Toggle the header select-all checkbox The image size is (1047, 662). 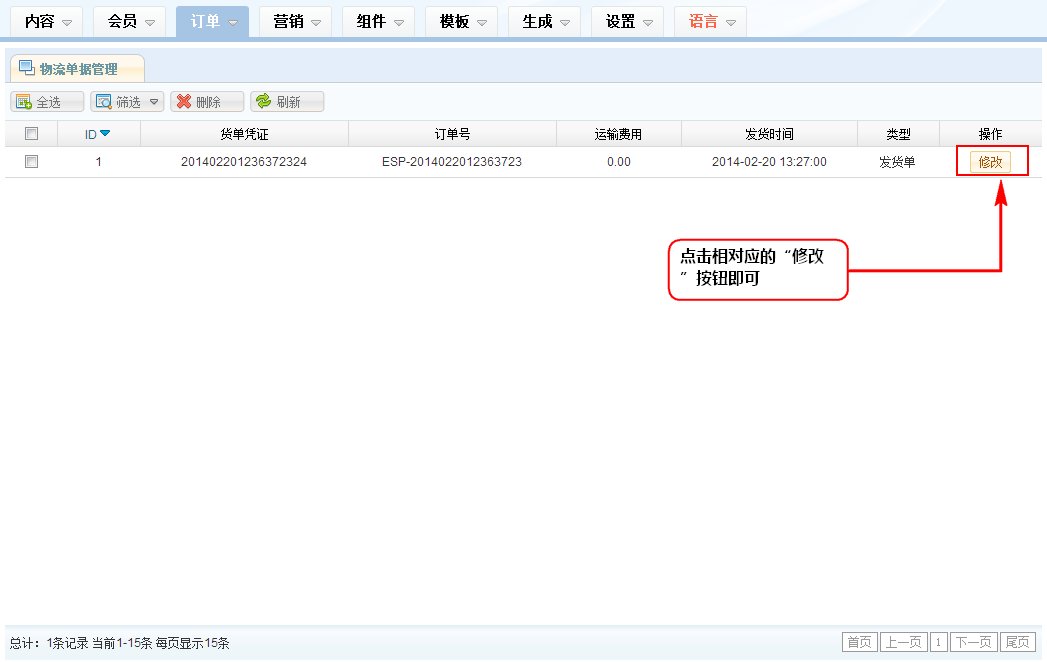point(31,134)
